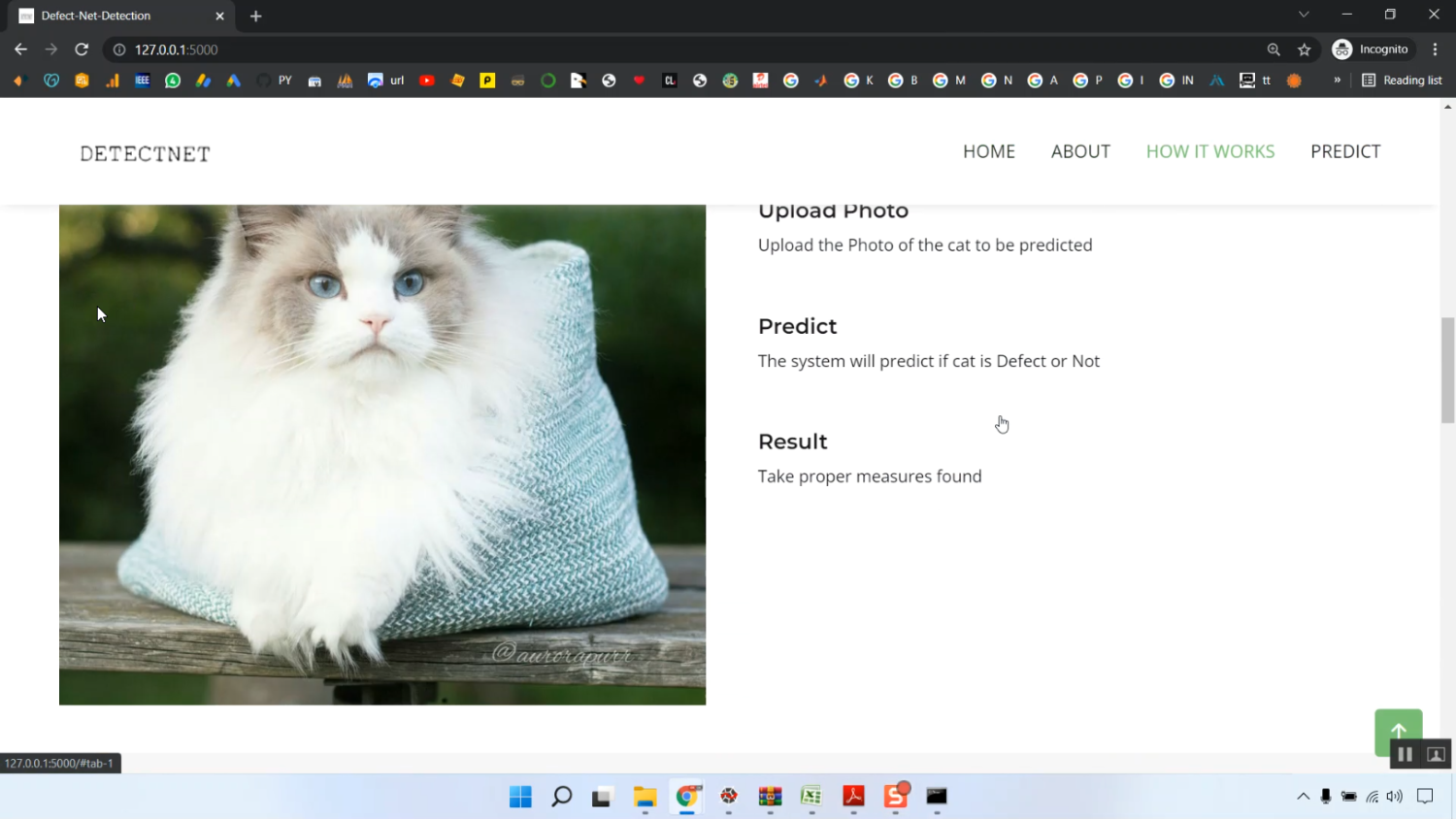Open the camera overlay toggle beside pause control
The image size is (1456, 819).
coord(1435,753)
